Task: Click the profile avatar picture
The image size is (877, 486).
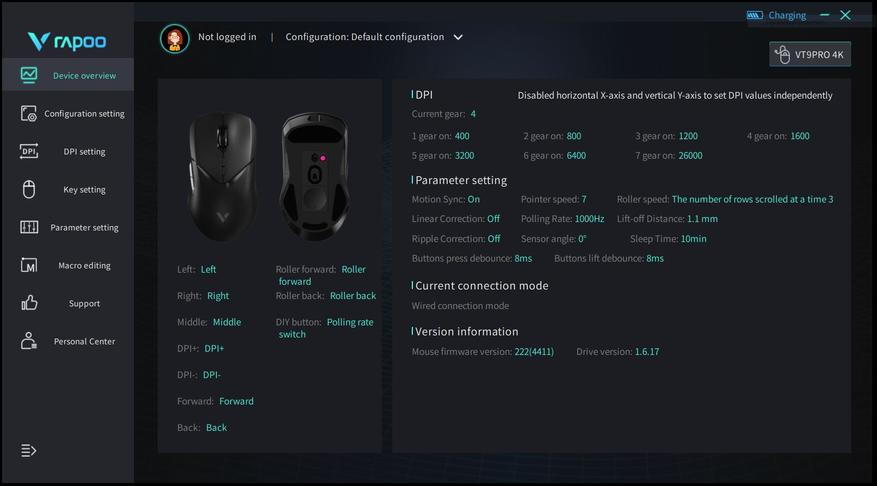Action: (175, 38)
